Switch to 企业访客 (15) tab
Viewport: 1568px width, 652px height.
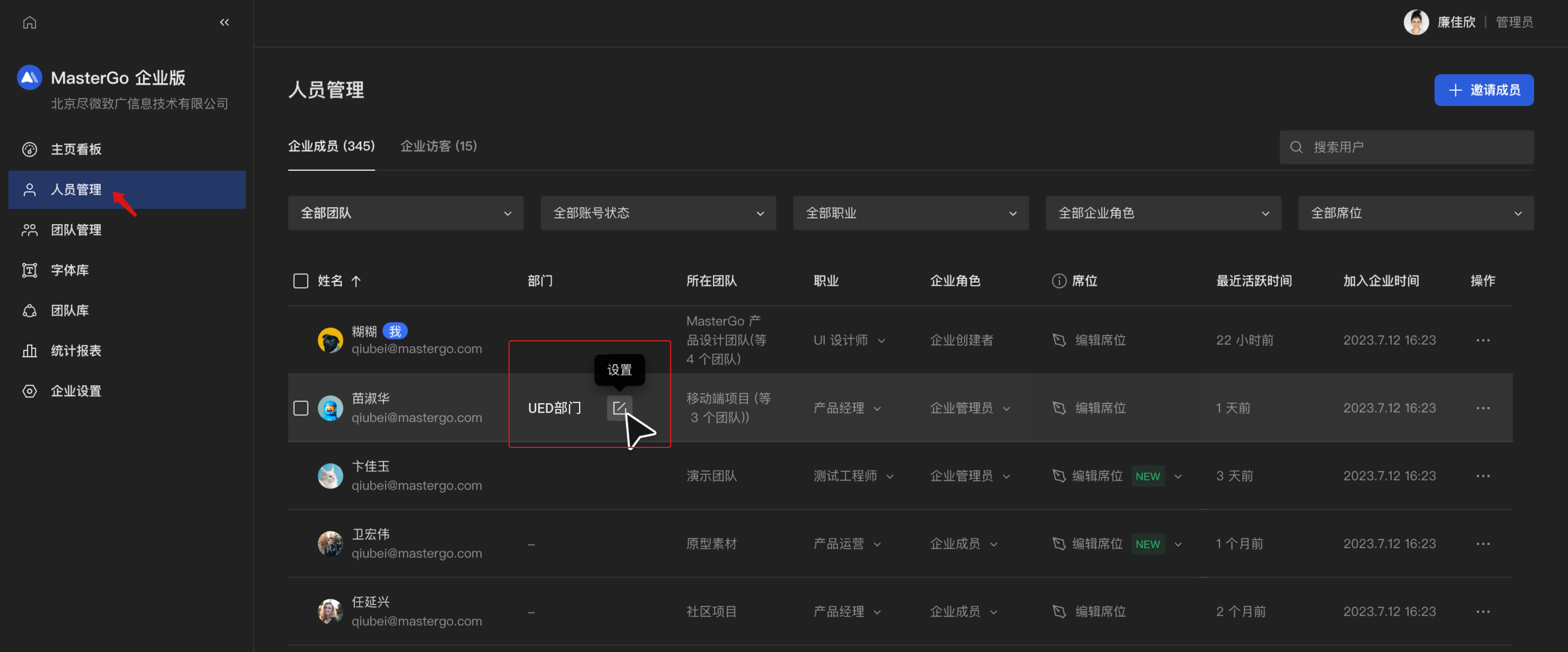438,146
